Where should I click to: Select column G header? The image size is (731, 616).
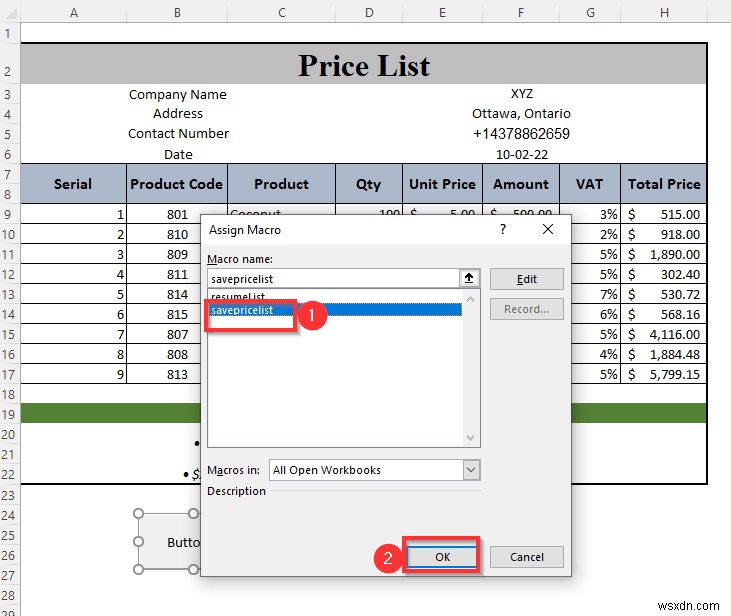(590, 13)
